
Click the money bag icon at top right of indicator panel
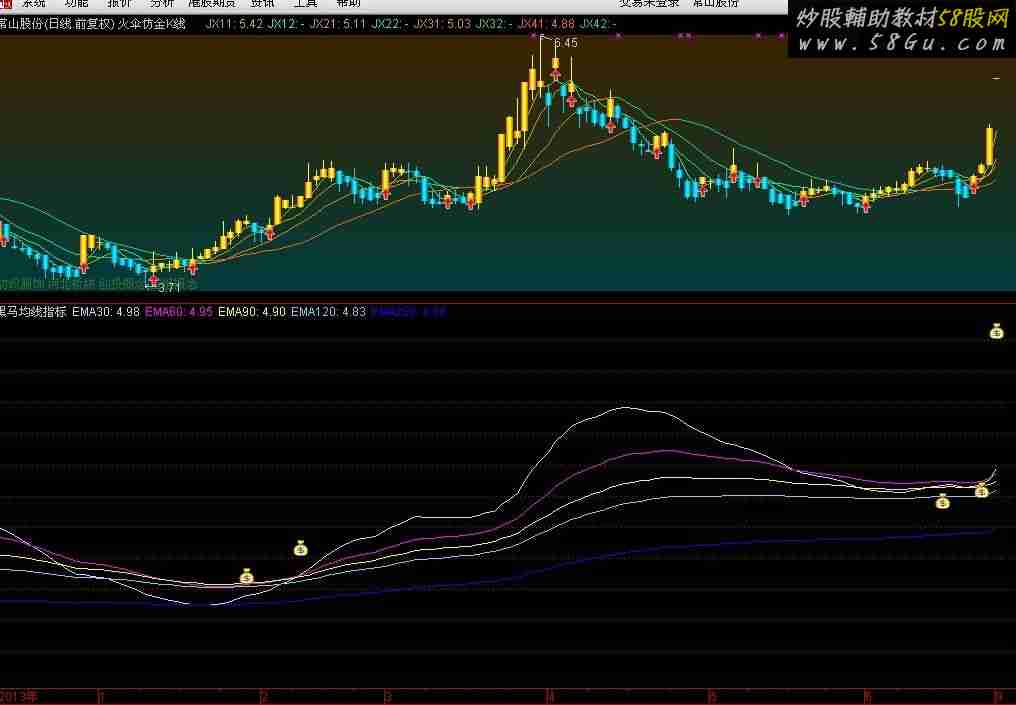[996, 332]
